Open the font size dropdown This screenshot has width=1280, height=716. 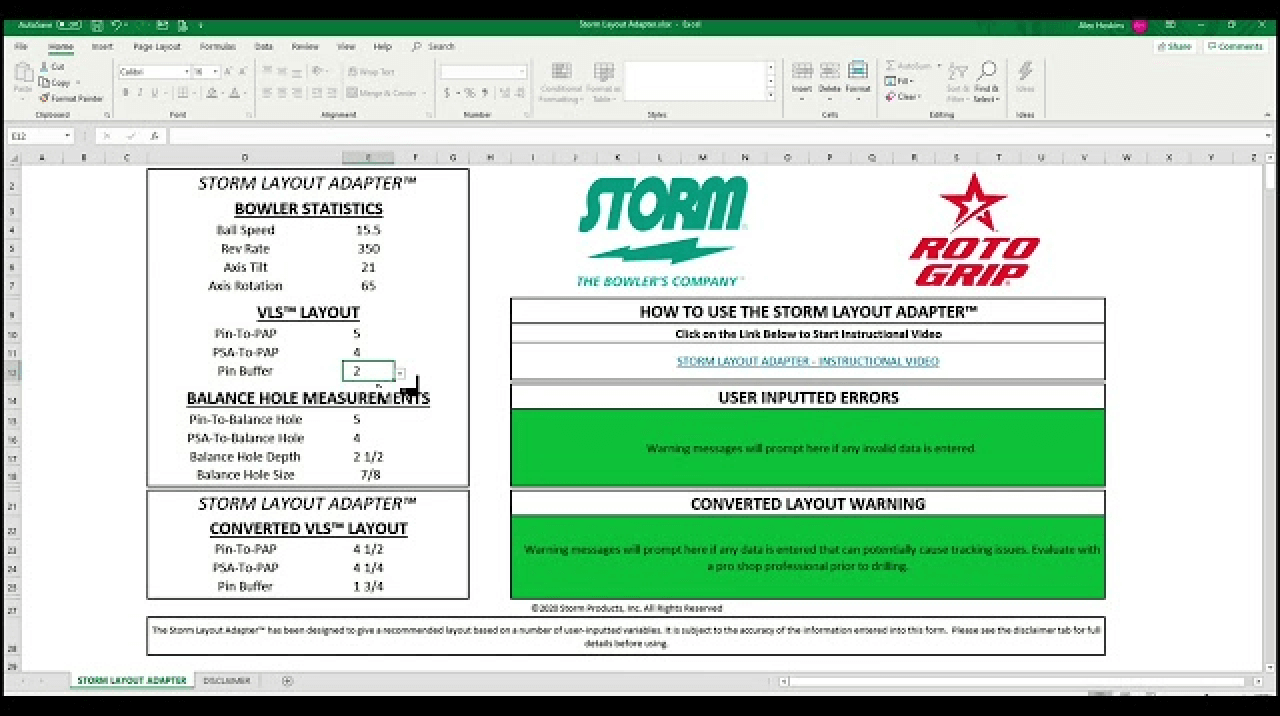pos(216,72)
